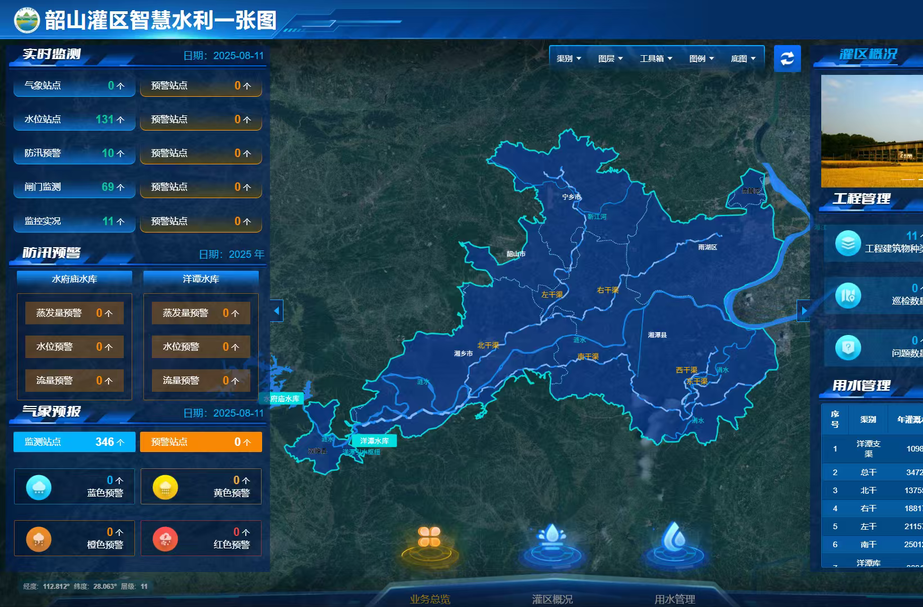Open the 渠别 dropdown menu

pyautogui.click(x=569, y=59)
